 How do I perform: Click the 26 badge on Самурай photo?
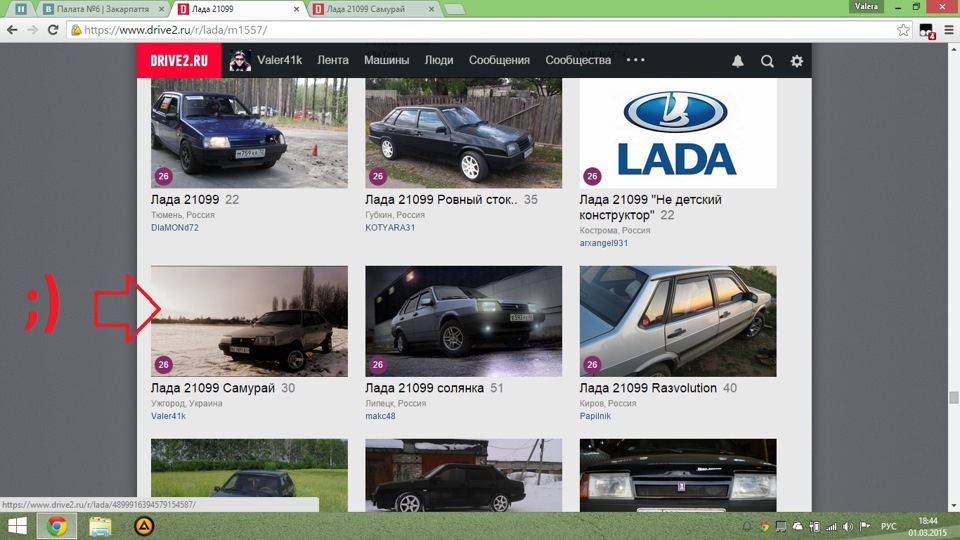pos(163,364)
